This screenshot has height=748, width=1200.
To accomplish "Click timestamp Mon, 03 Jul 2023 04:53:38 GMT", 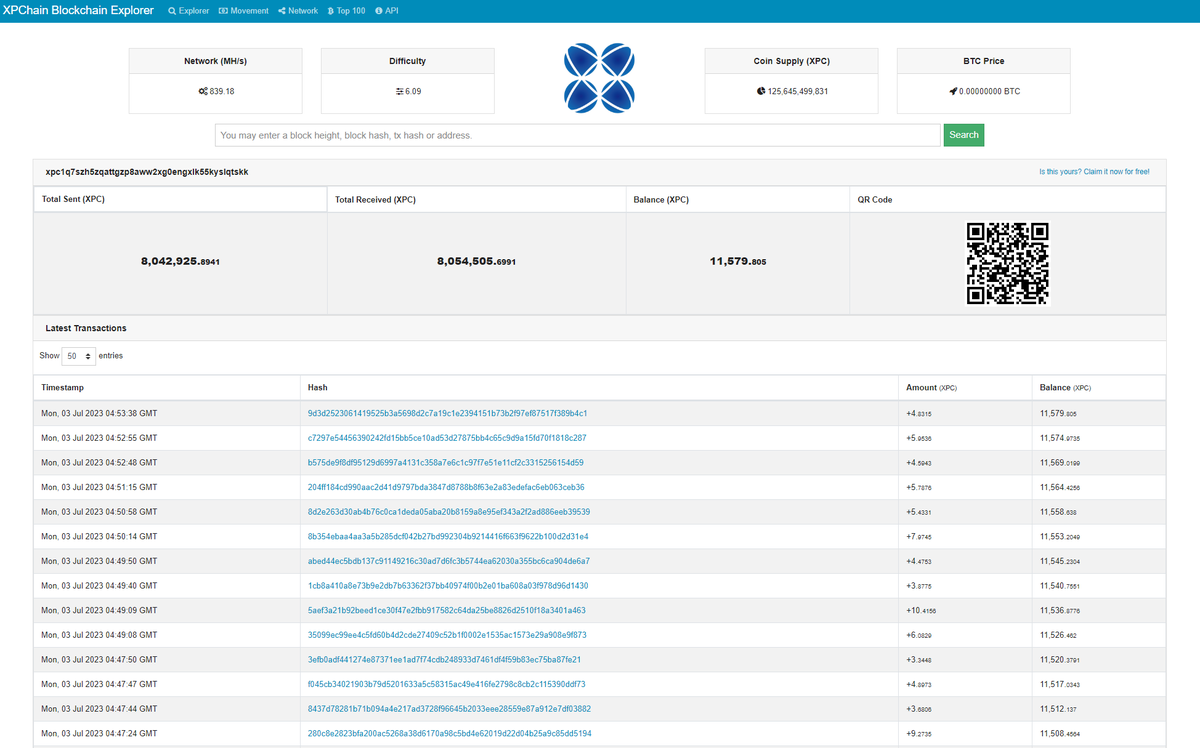I will 99,413.
